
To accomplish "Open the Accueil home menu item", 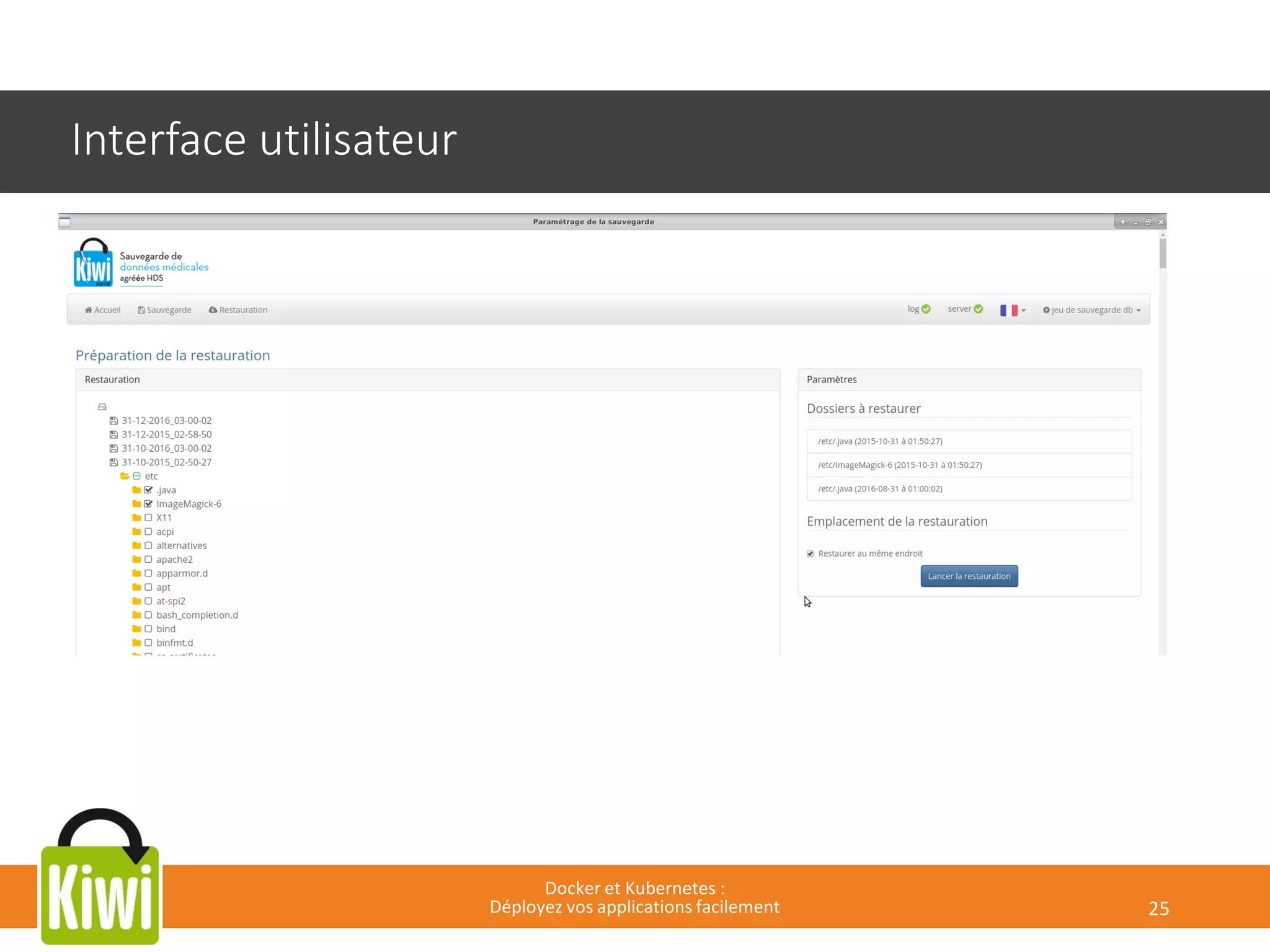I will pos(103,310).
